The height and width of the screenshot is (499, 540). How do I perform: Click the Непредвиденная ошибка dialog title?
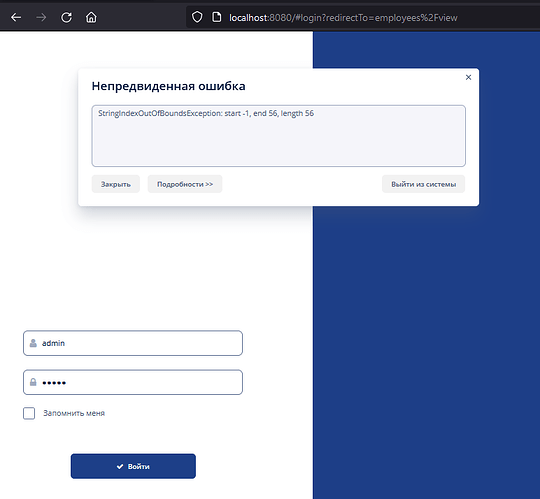168,86
